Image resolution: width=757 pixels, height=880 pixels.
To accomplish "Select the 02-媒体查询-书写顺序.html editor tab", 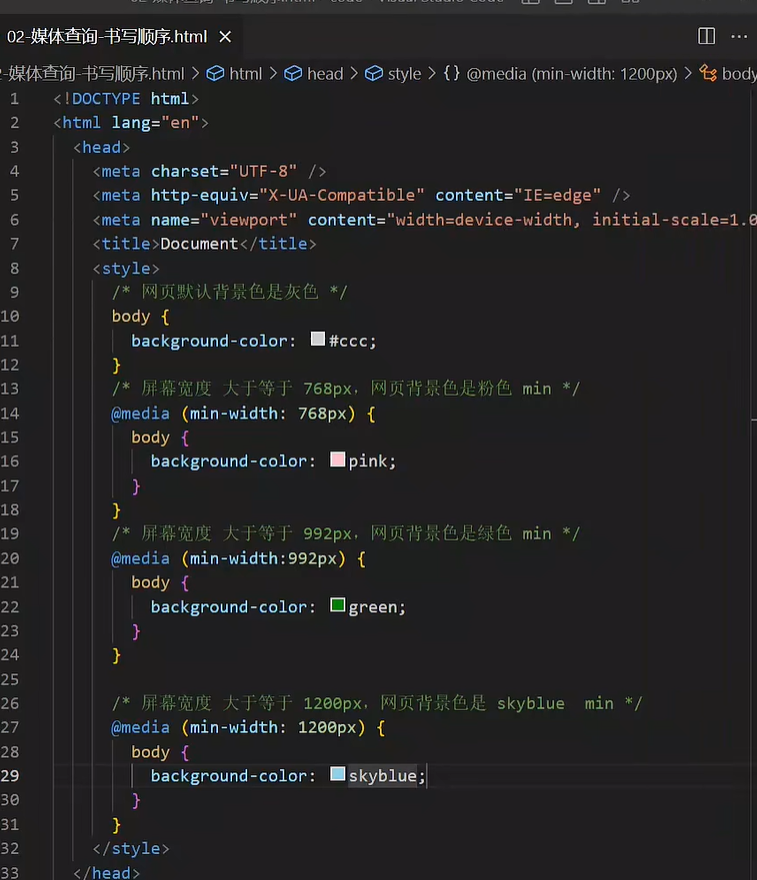I will [107, 37].
